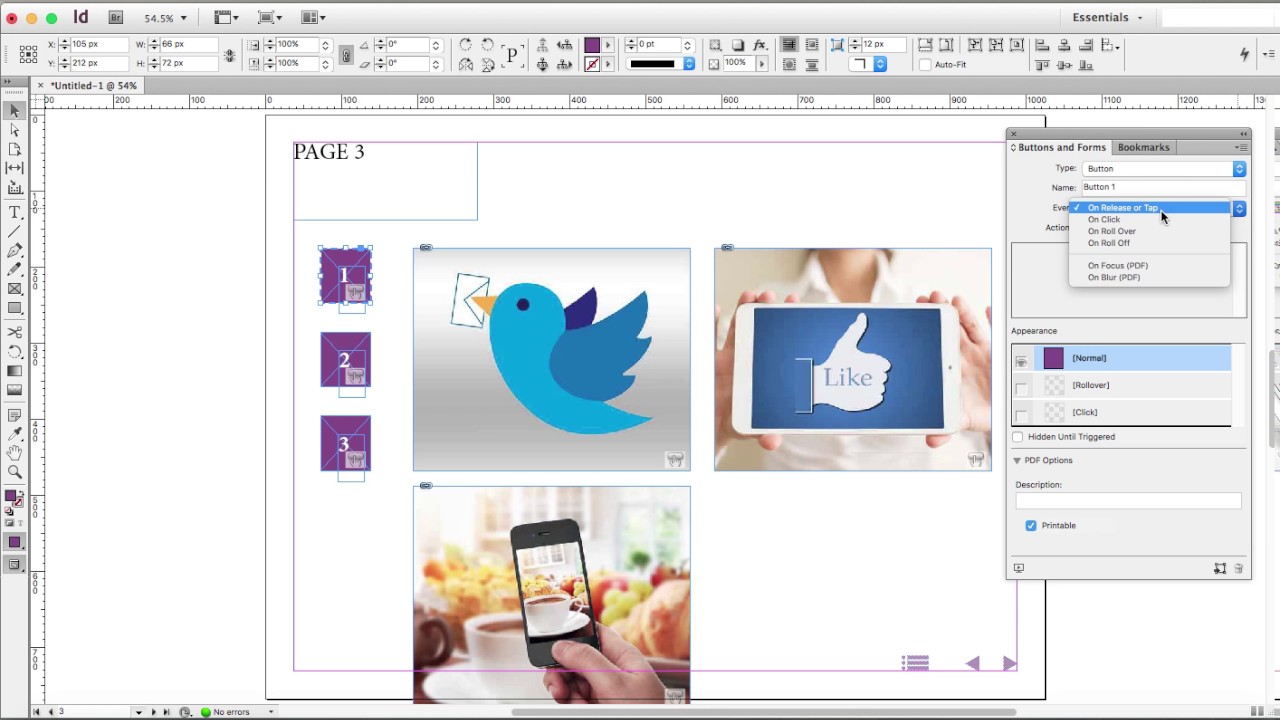1280x720 pixels.
Task: Open the page number dropdown in status bar
Action: [138, 712]
